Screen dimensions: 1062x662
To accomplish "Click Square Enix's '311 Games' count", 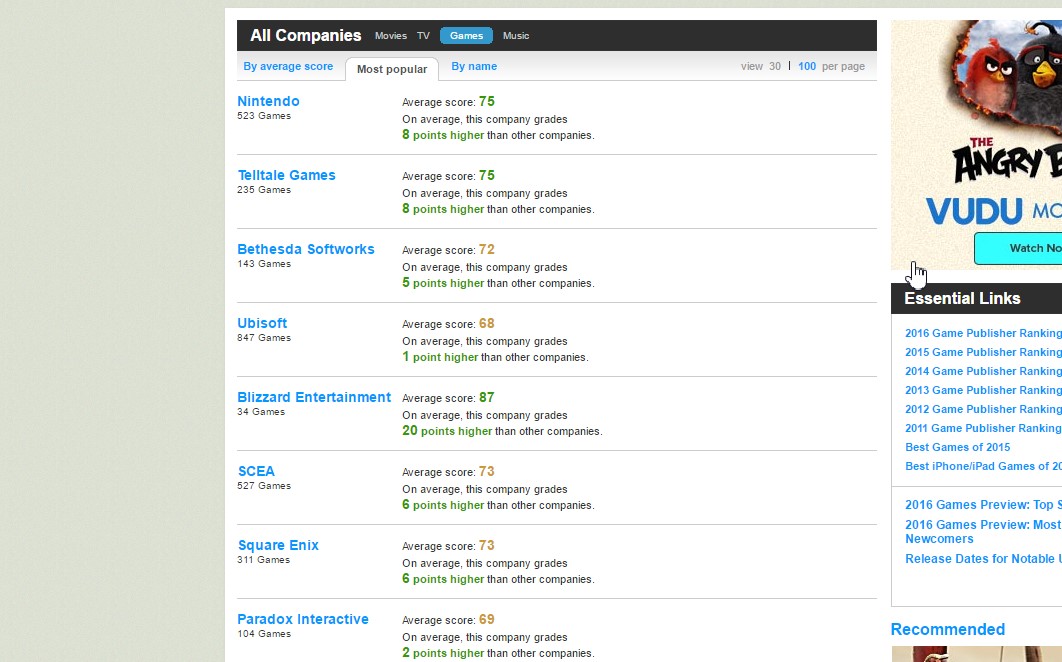I will pyautogui.click(x=263, y=560).
